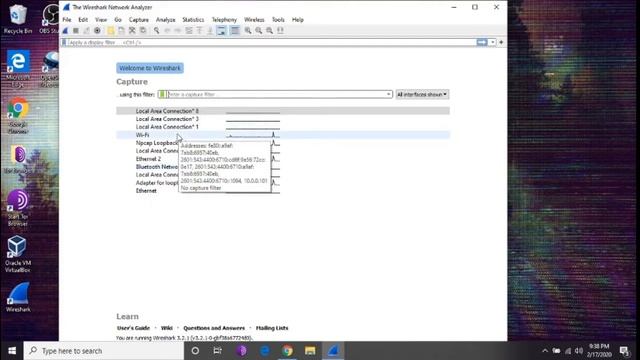Viewport: 640px width, 360px height.
Task: Select Local Area Connection* 8 interface
Action: click(x=283, y=111)
